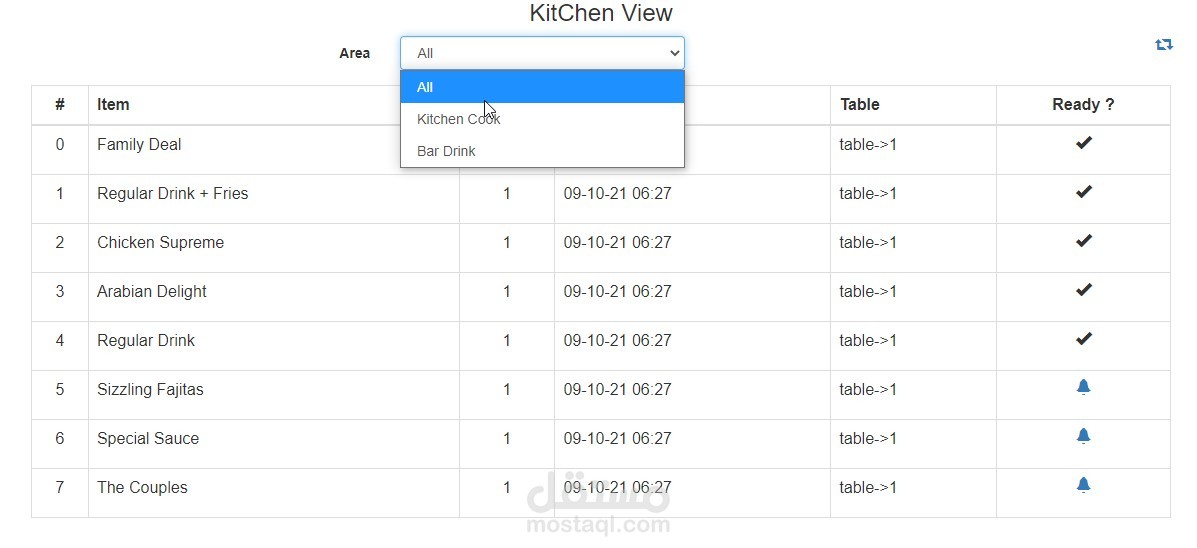Image resolution: width=1197 pixels, height=548 pixels.
Task: Click the Arabian Delight ready checkmark
Action: (x=1083, y=290)
